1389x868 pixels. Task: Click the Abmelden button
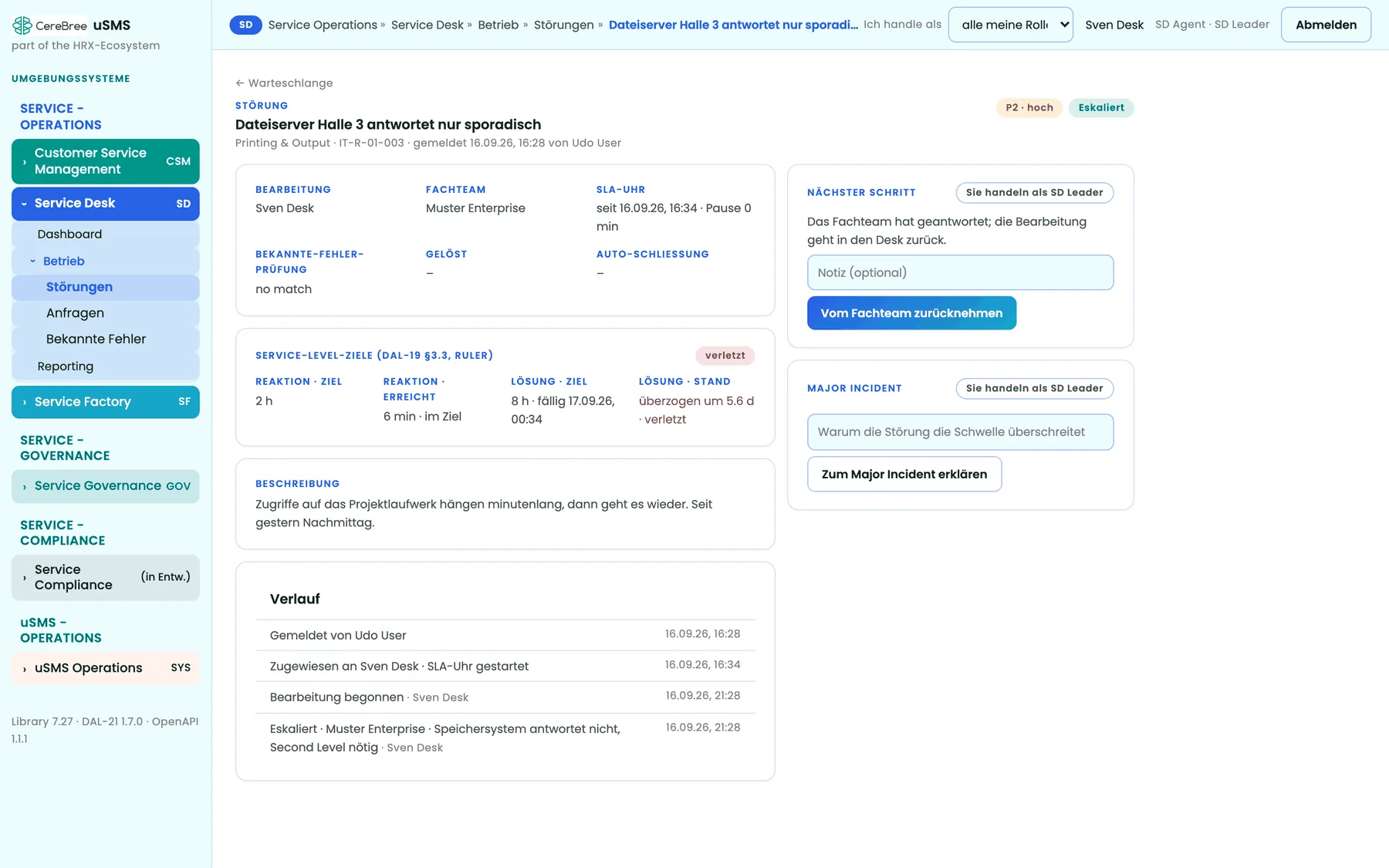[x=1326, y=25]
